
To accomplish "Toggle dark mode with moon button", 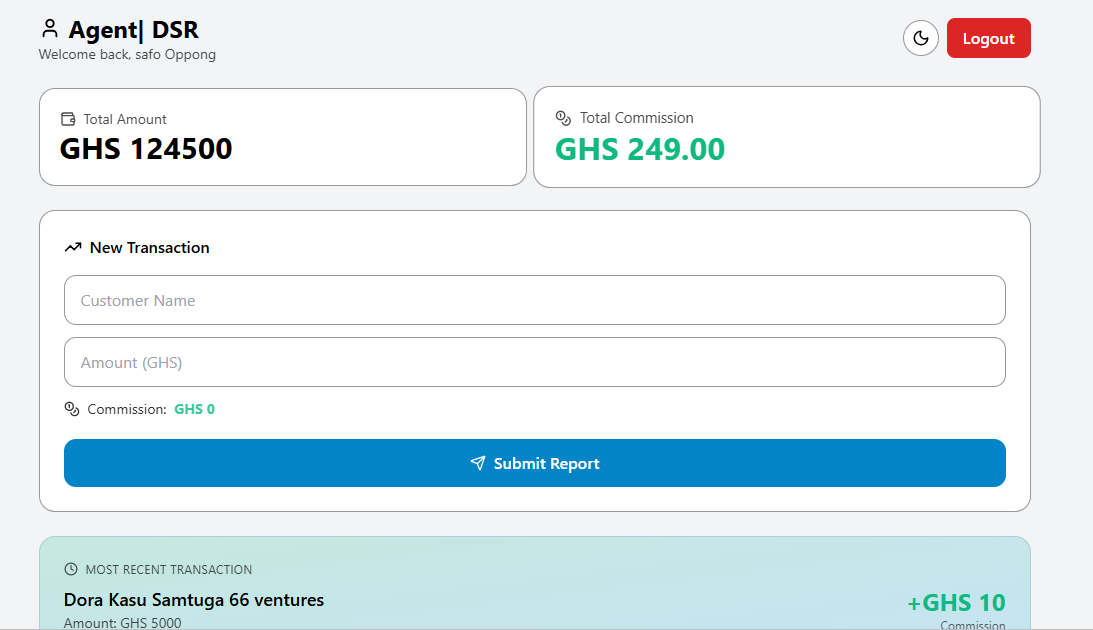I will tap(920, 39).
